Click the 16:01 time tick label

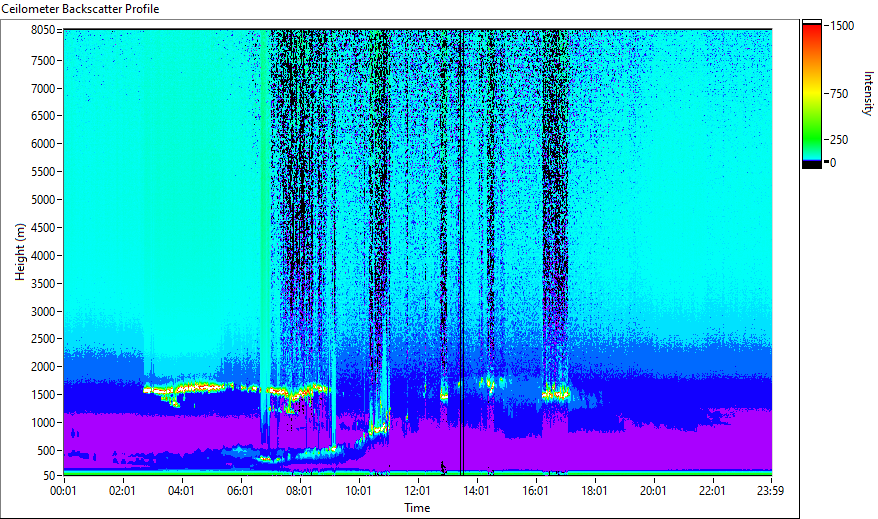tap(535, 491)
